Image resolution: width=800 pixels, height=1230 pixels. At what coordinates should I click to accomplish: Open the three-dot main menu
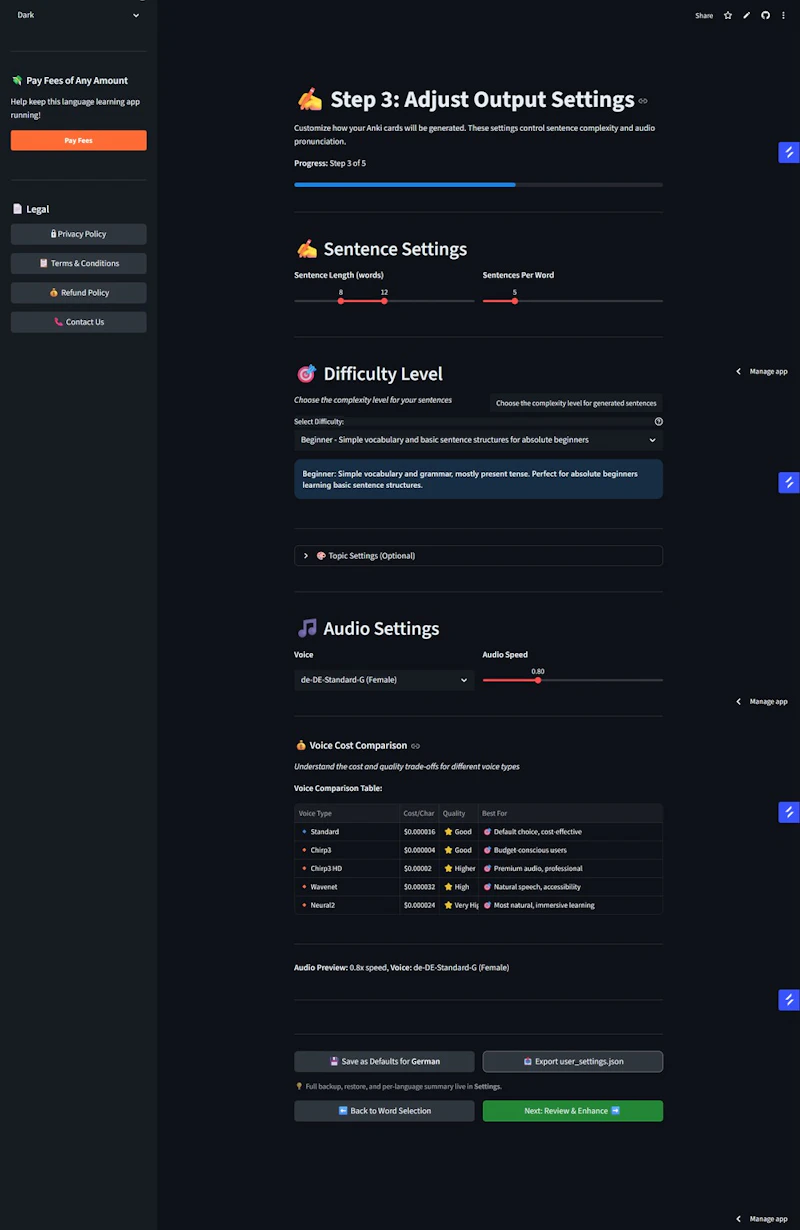tap(784, 15)
